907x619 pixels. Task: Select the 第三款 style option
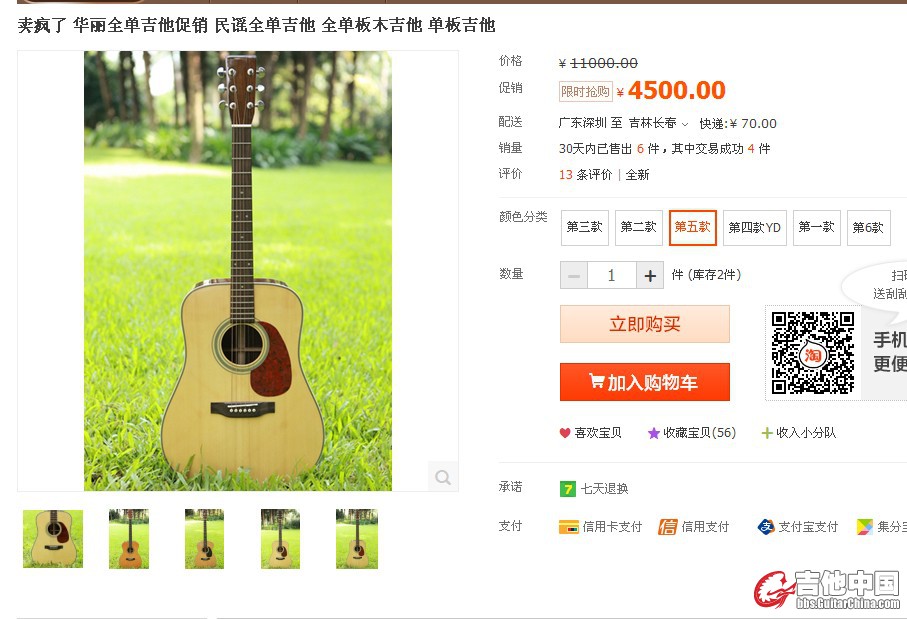[584, 227]
